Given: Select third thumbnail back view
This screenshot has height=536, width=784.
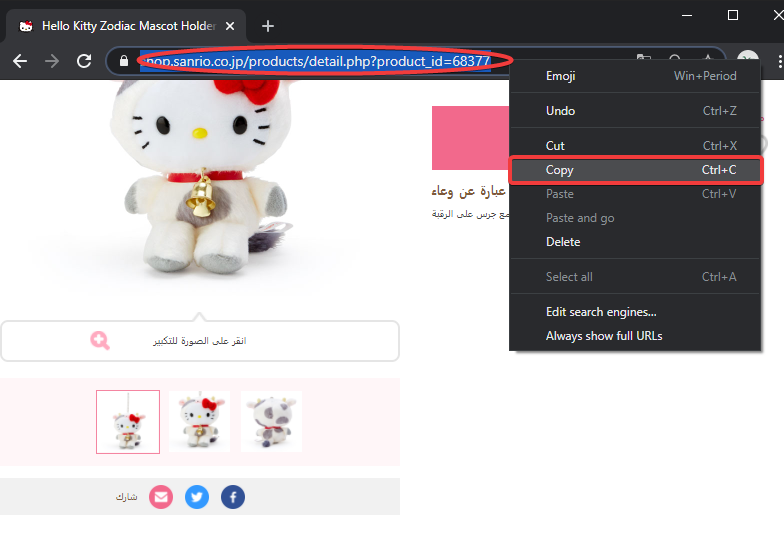Looking at the screenshot, I should coord(272,422).
